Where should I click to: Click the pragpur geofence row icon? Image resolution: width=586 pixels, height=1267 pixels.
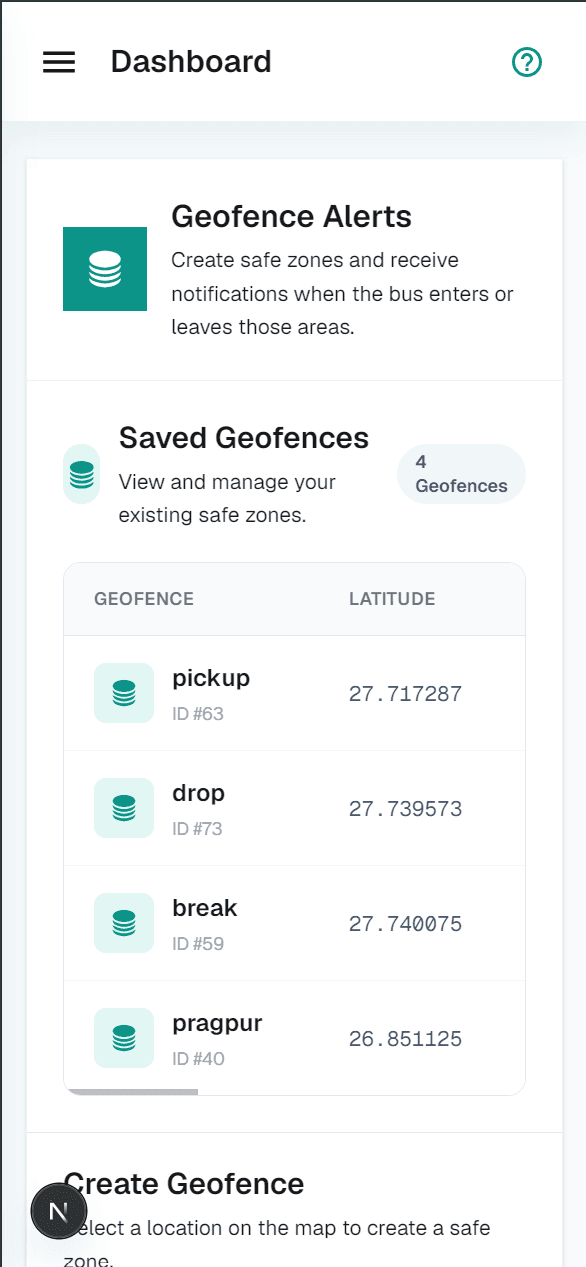pos(124,1038)
